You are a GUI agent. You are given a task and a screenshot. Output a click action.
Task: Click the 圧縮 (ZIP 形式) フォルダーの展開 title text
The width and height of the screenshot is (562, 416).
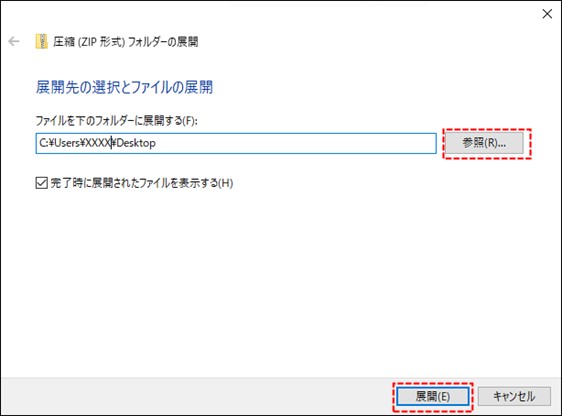click(125, 42)
